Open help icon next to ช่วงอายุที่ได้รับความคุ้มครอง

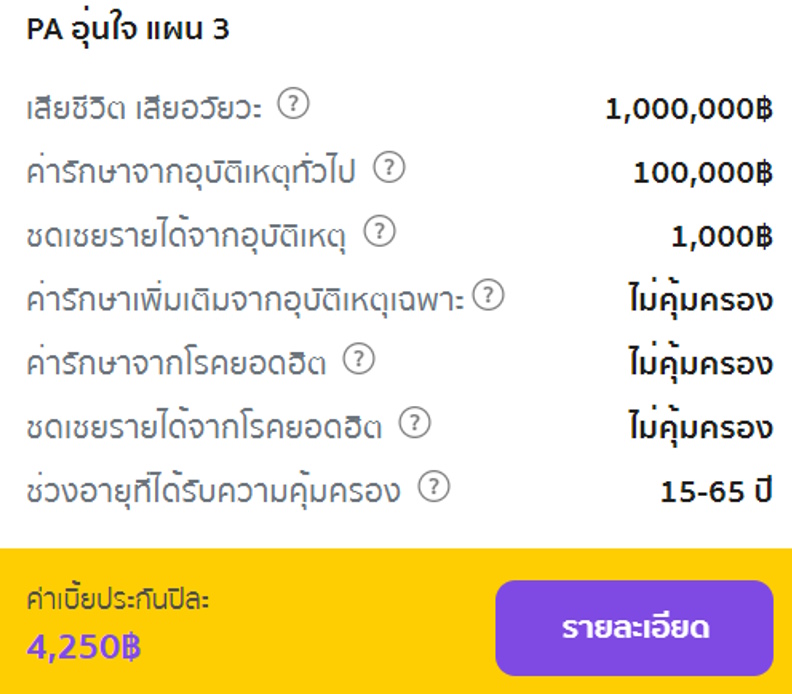[433, 486]
